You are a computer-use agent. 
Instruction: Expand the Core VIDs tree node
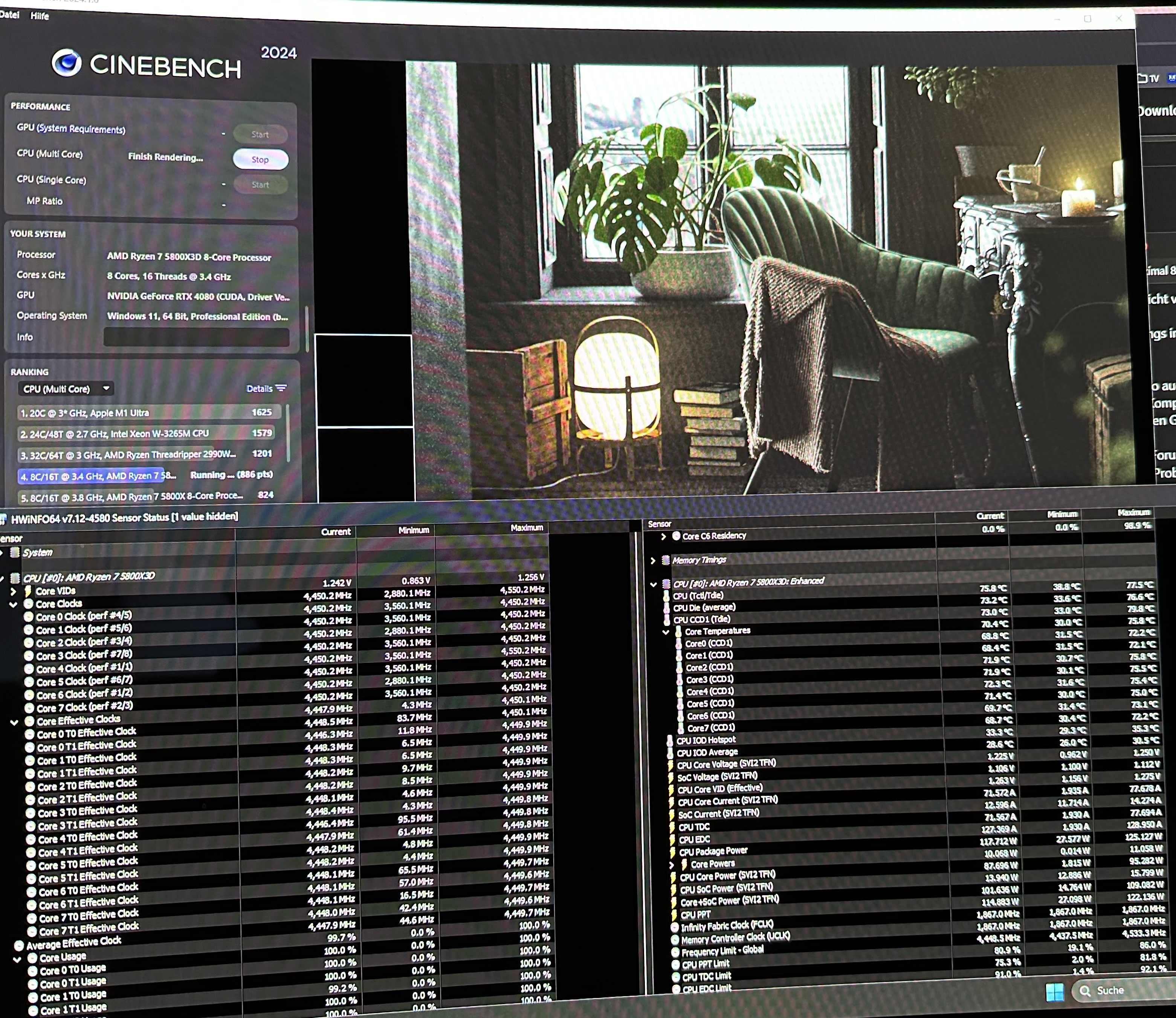[x=14, y=591]
